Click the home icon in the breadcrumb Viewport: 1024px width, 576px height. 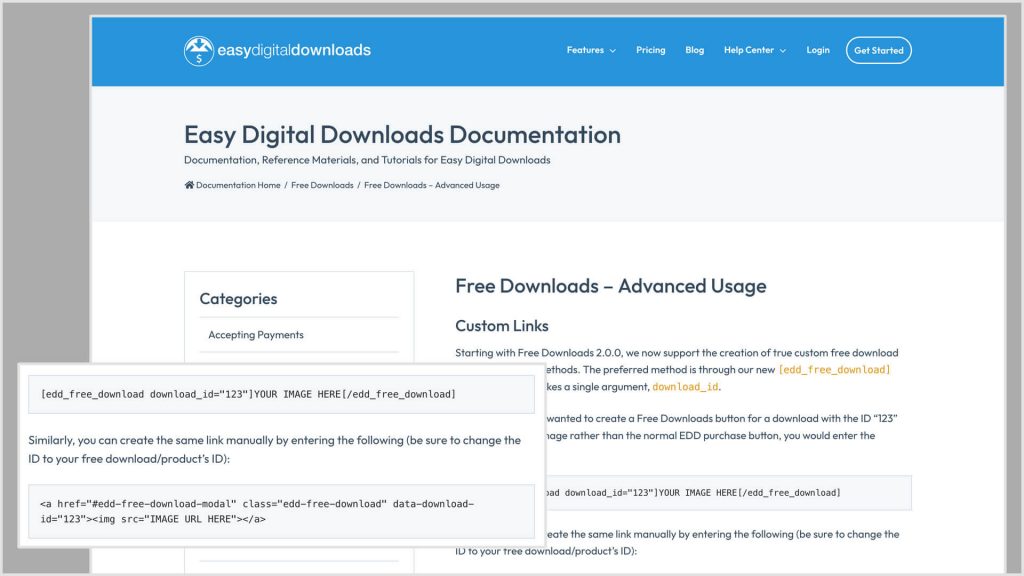coord(189,185)
